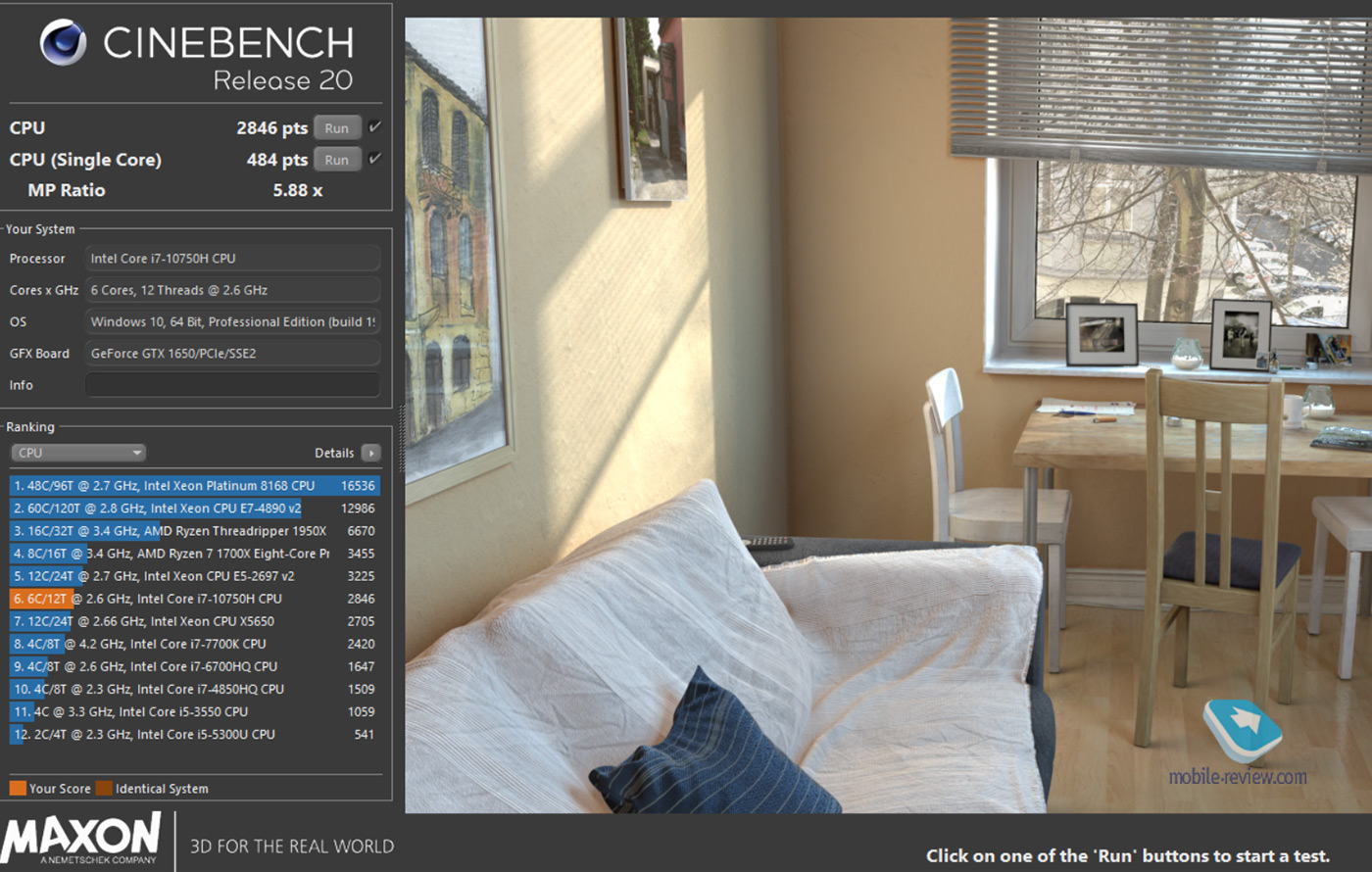Click the OS field Windows 10
This screenshot has width=1372, height=872.
(x=232, y=321)
